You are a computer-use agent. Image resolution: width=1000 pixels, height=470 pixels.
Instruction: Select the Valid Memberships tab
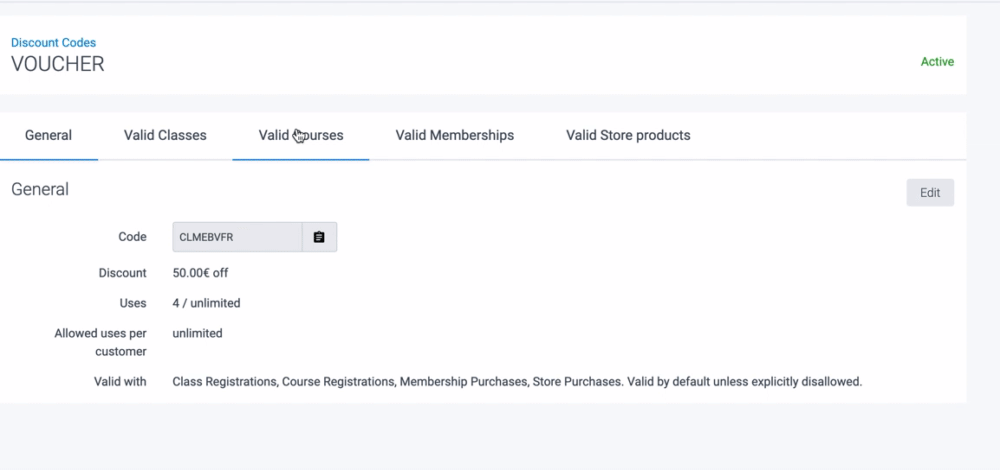click(454, 135)
